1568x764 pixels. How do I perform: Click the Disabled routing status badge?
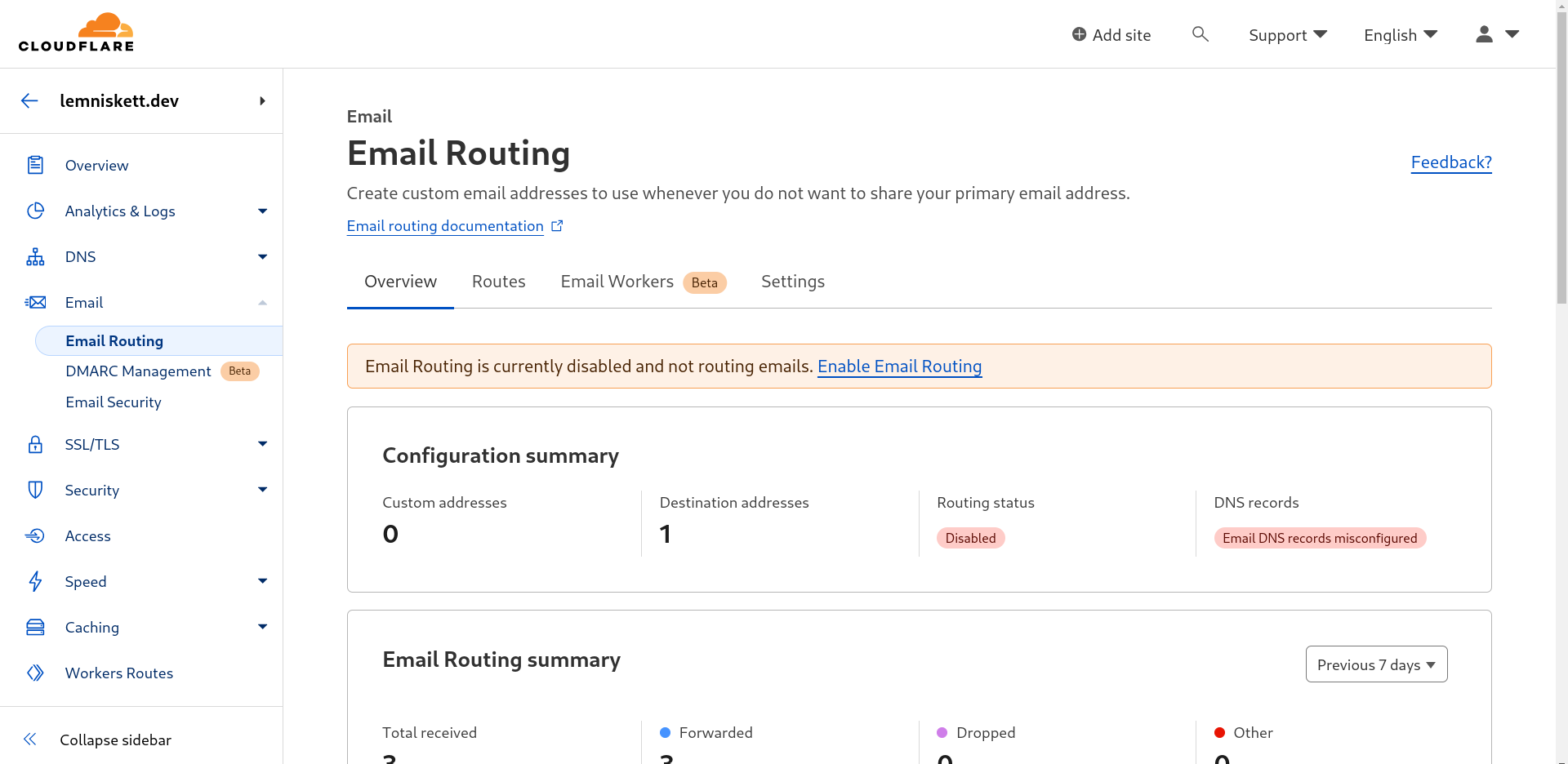pos(970,538)
